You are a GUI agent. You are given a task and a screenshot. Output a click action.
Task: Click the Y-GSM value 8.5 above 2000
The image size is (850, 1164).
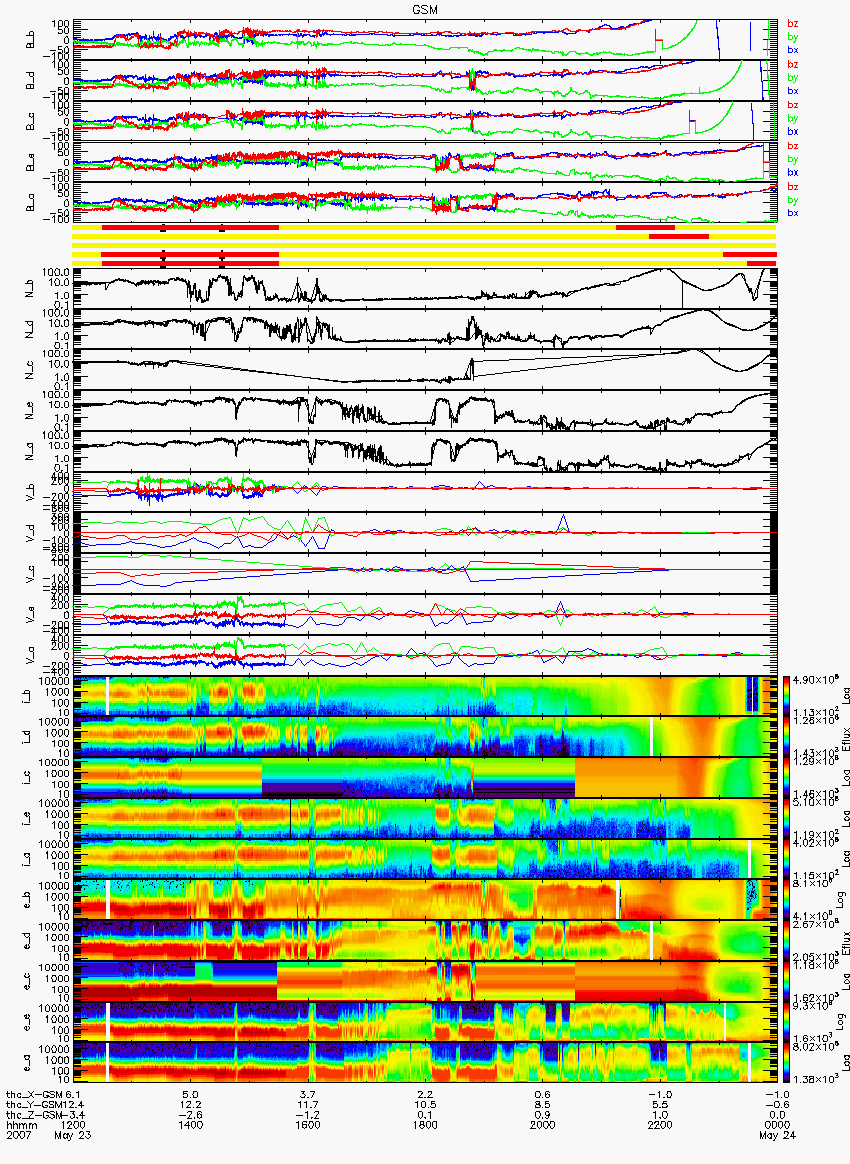[x=542, y=1105]
